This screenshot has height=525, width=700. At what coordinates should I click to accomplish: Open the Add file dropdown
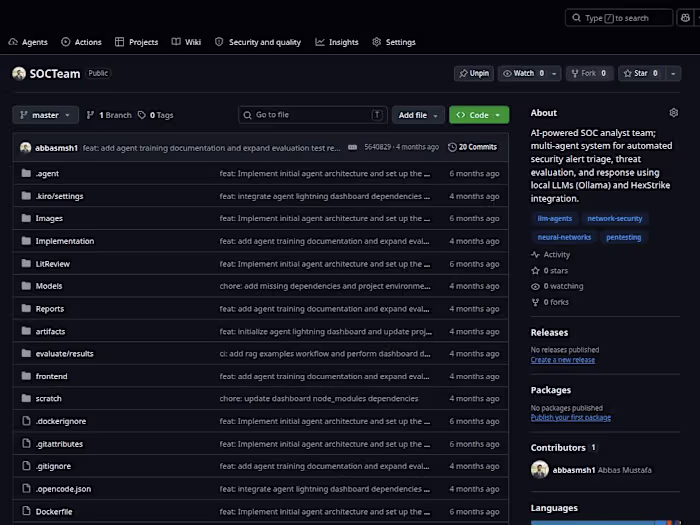coord(418,115)
